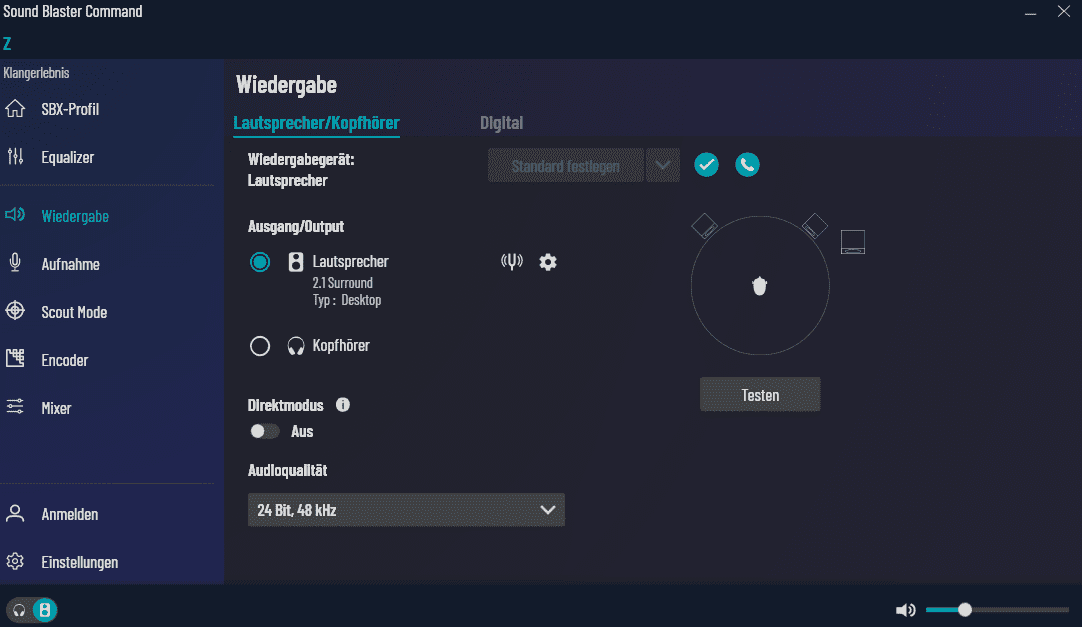Switch to the Digital tab
1082x627 pixels.
click(502, 123)
